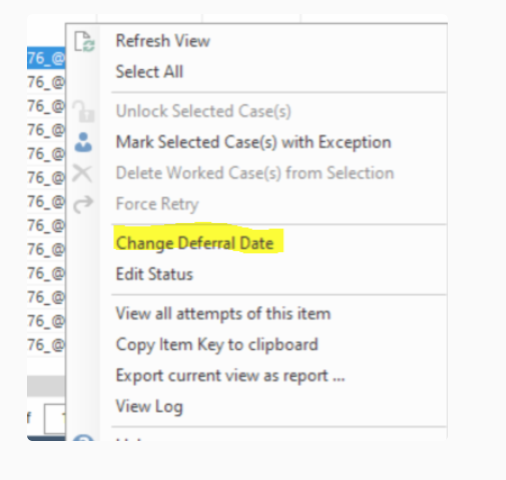Open View all attempts of this item
Viewport: 506px width, 480px height.
pos(223,314)
